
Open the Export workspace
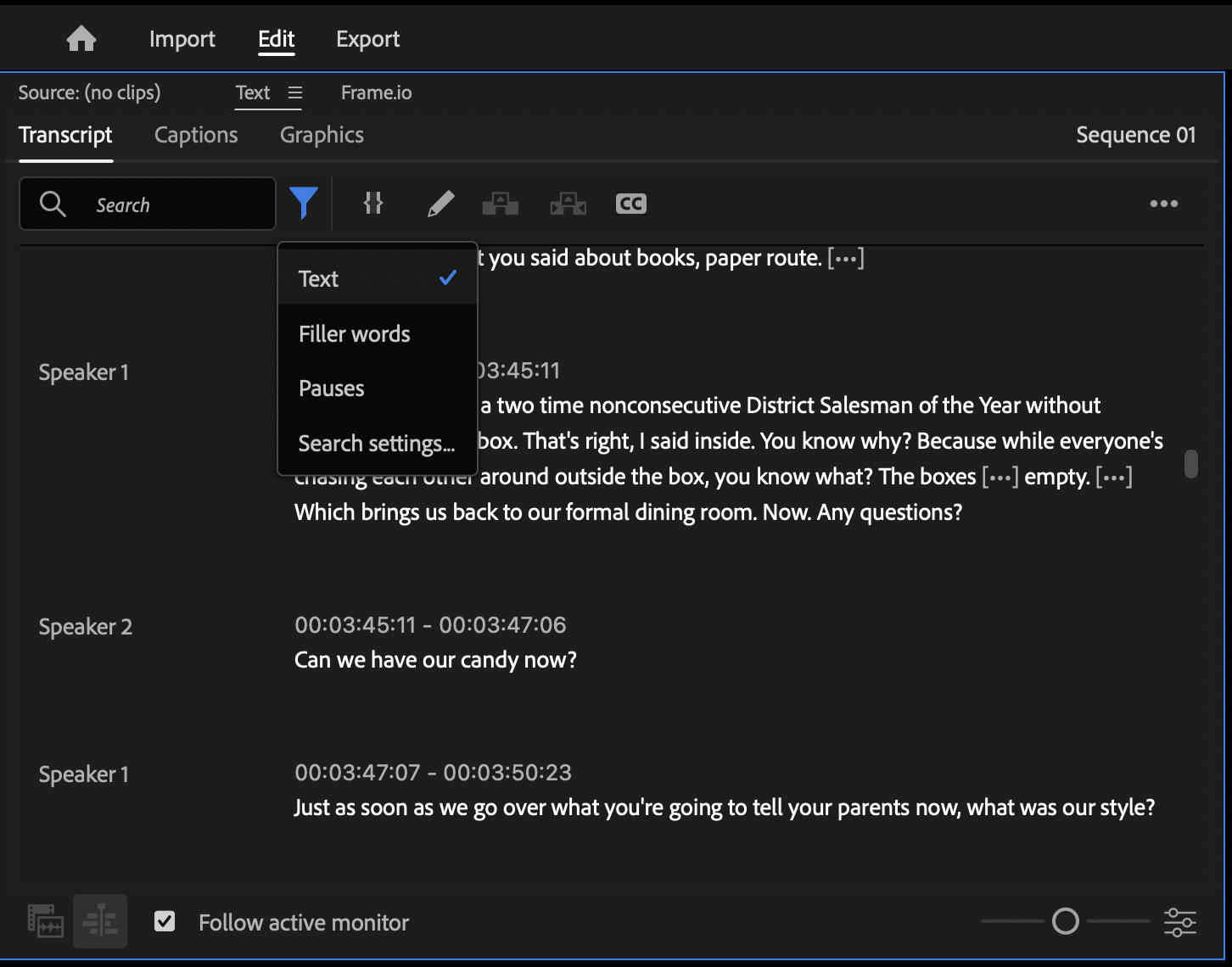pos(367,38)
